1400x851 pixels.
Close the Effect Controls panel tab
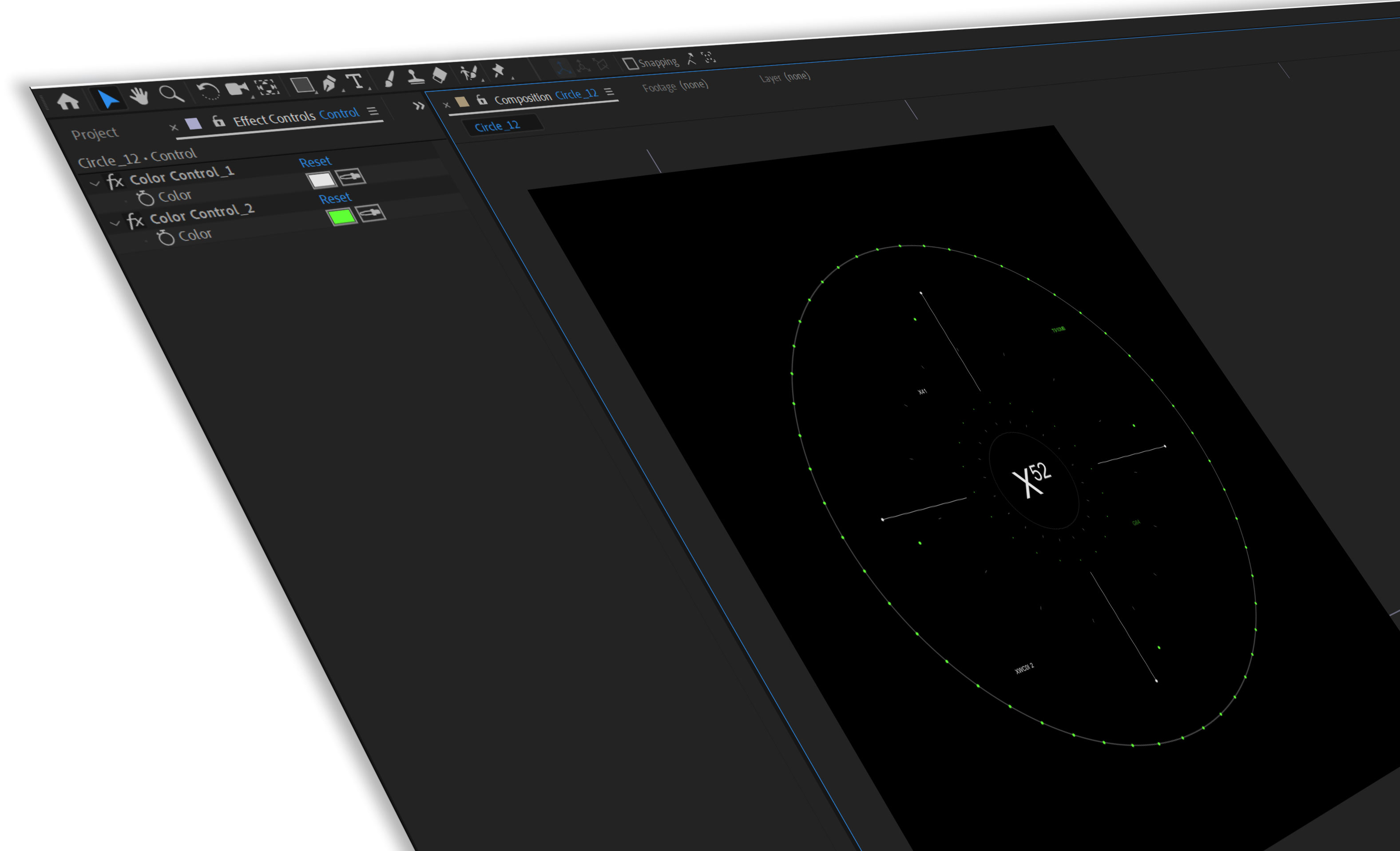[x=174, y=128]
